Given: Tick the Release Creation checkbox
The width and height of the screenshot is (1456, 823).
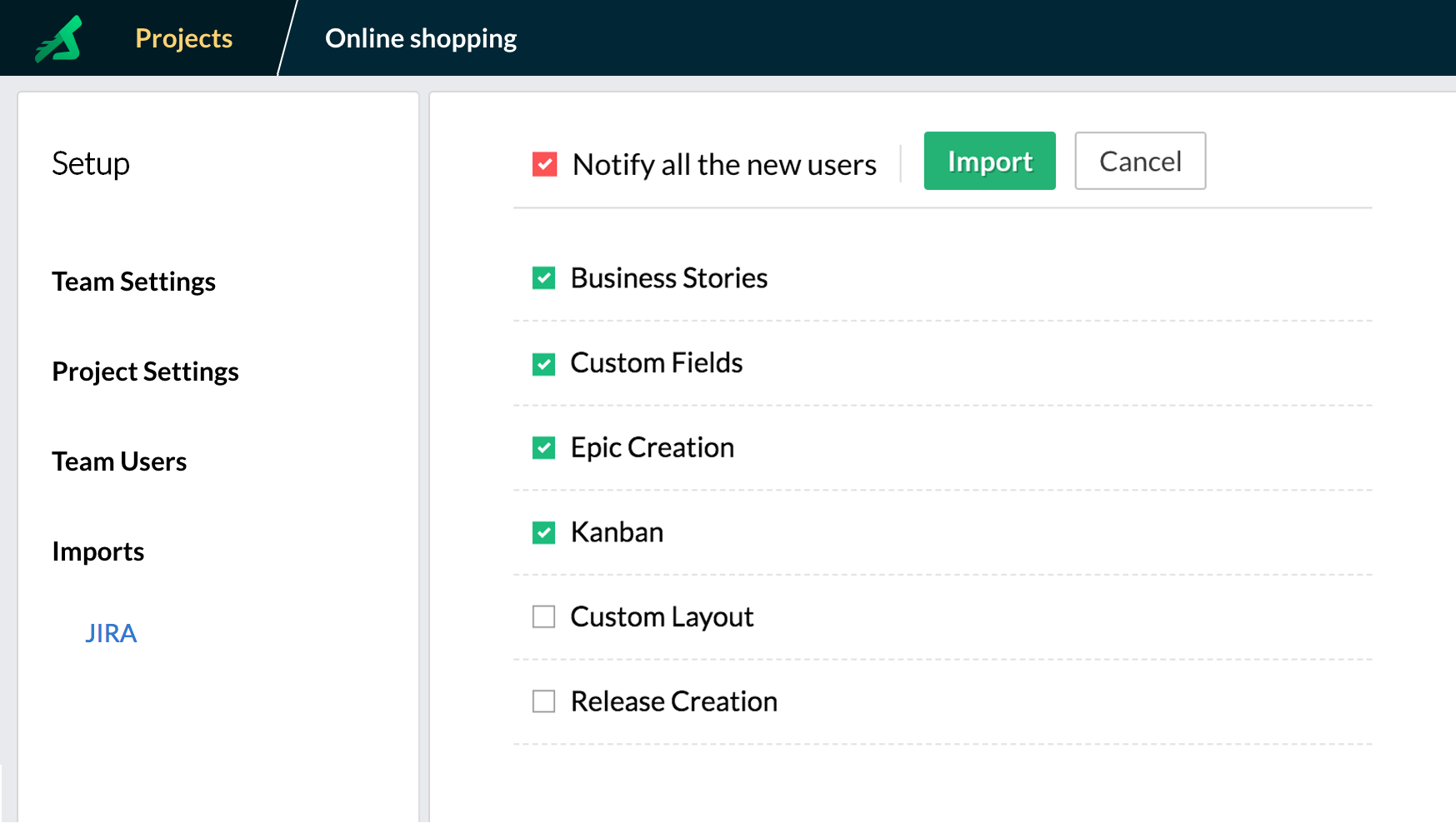Looking at the screenshot, I should pos(543,701).
